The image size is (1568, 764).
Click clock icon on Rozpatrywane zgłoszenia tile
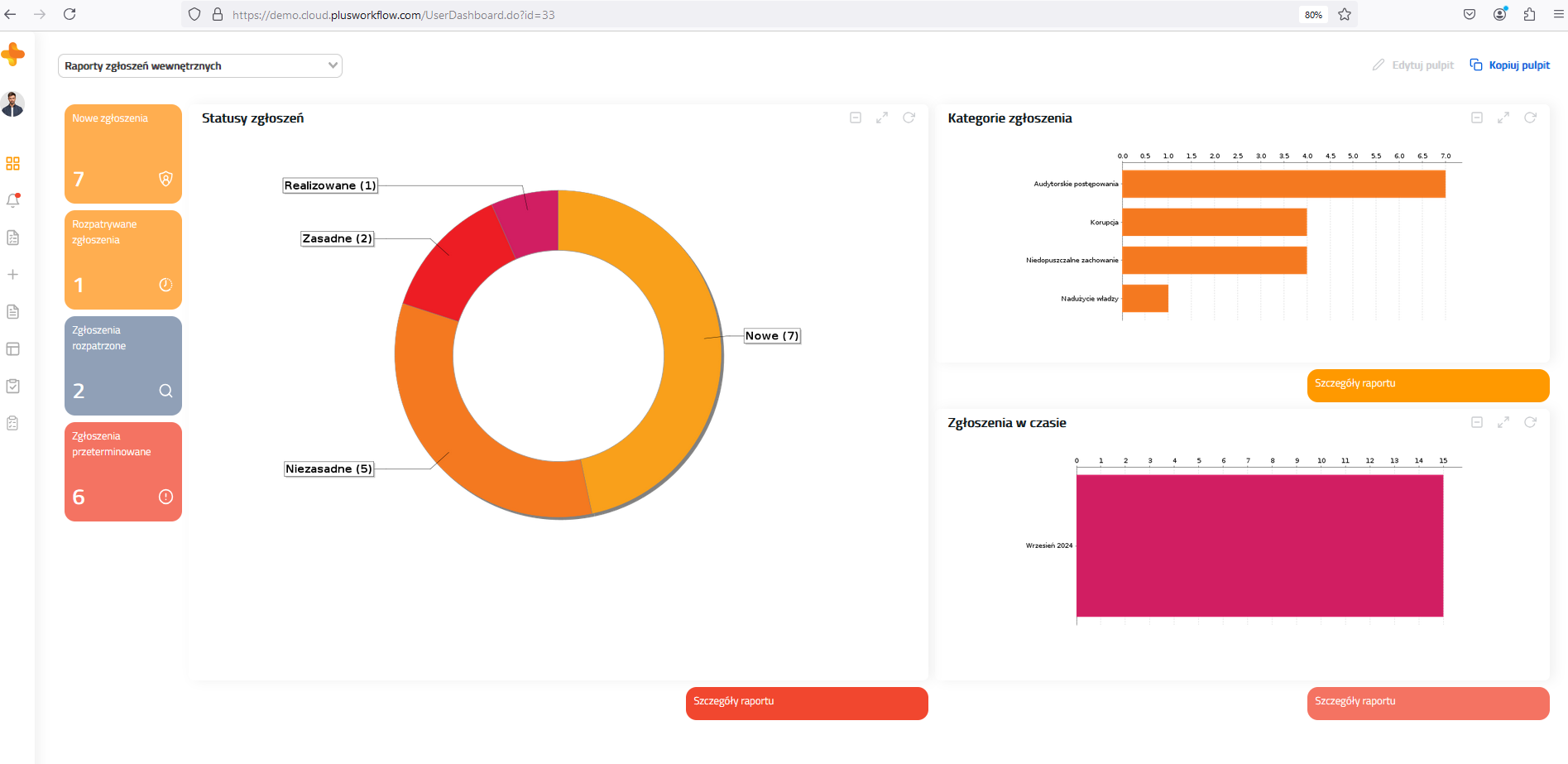click(165, 285)
